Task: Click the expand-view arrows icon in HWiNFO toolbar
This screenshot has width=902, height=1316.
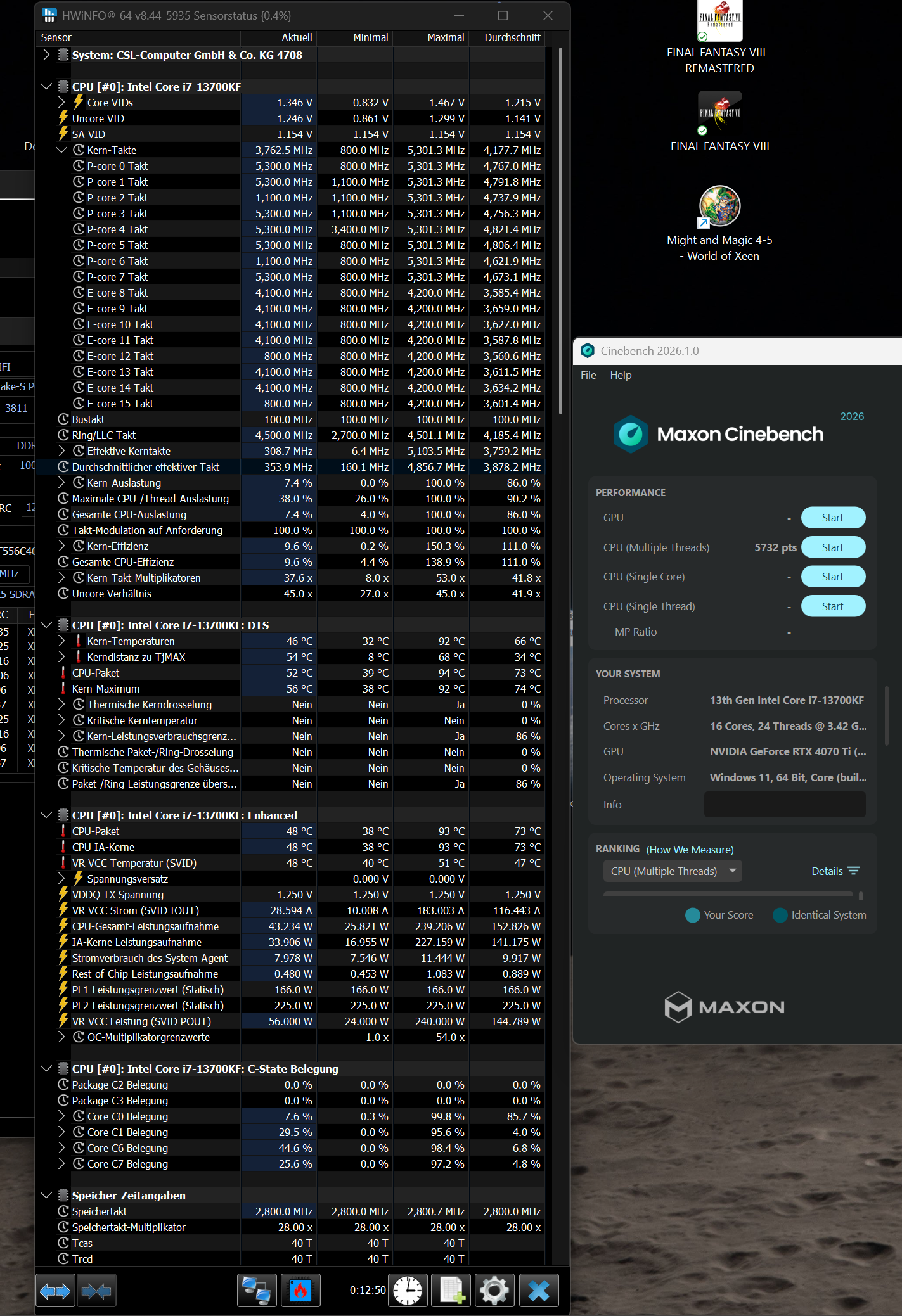Action: [x=55, y=1291]
